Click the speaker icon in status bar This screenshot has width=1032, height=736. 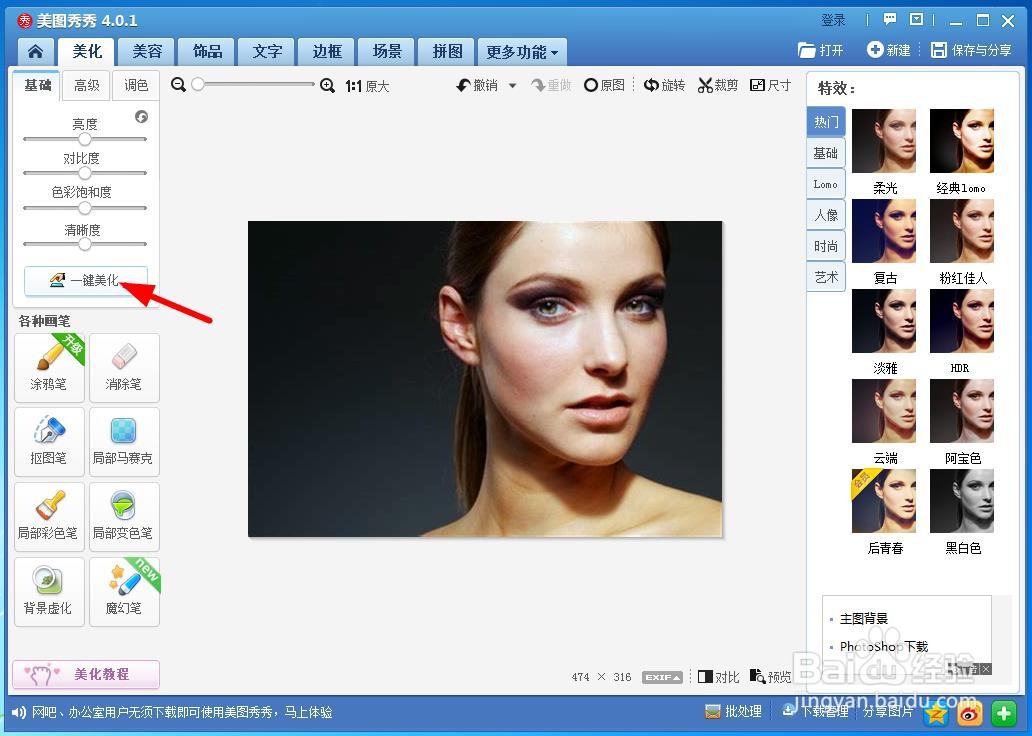(x=19, y=712)
